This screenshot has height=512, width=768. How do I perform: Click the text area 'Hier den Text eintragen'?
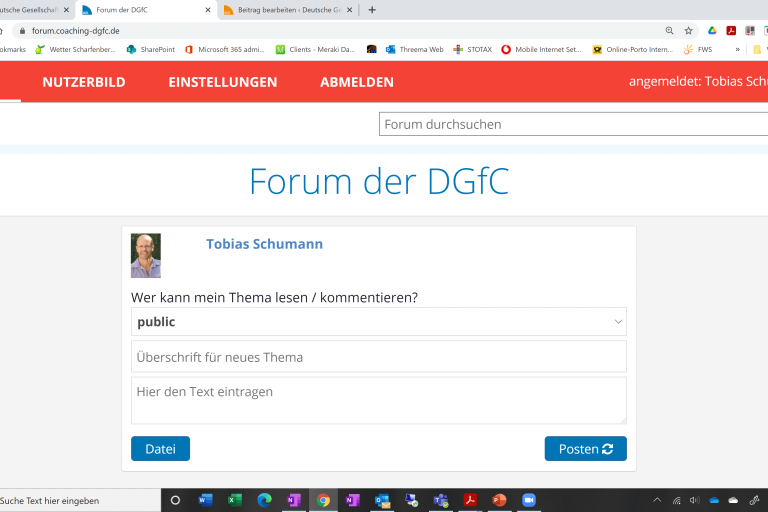[x=378, y=400]
